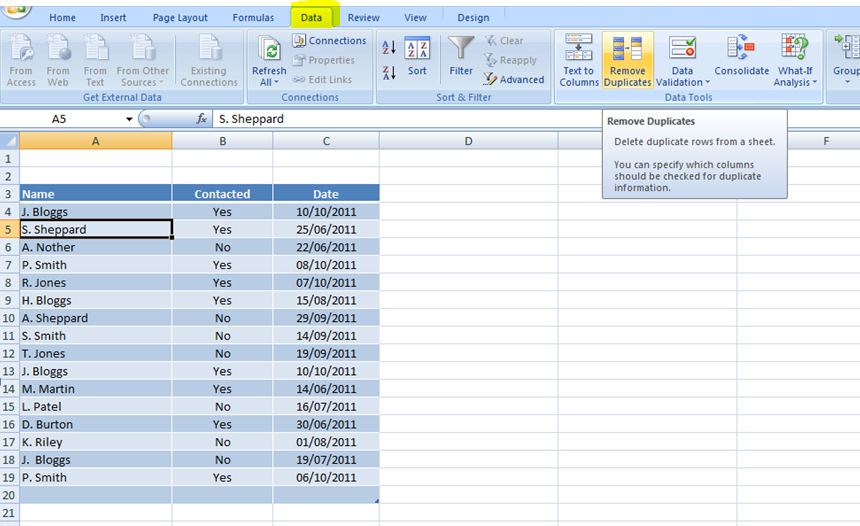Image resolution: width=860 pixels, height=526 pixels.
Task: Select cell containing H. Bloggs
Action: pyautogui.click(x=95, y=301)
